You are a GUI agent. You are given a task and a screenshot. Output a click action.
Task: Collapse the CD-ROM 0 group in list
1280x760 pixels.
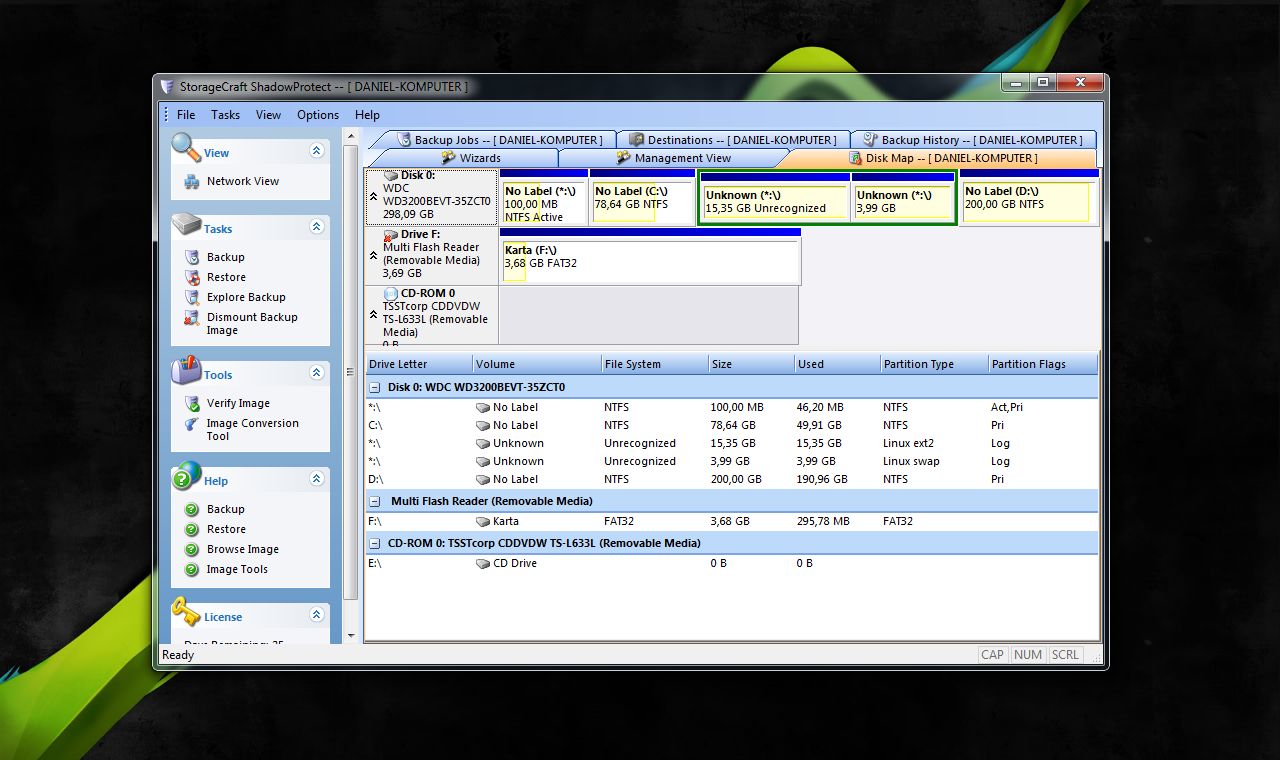[375, 543]
